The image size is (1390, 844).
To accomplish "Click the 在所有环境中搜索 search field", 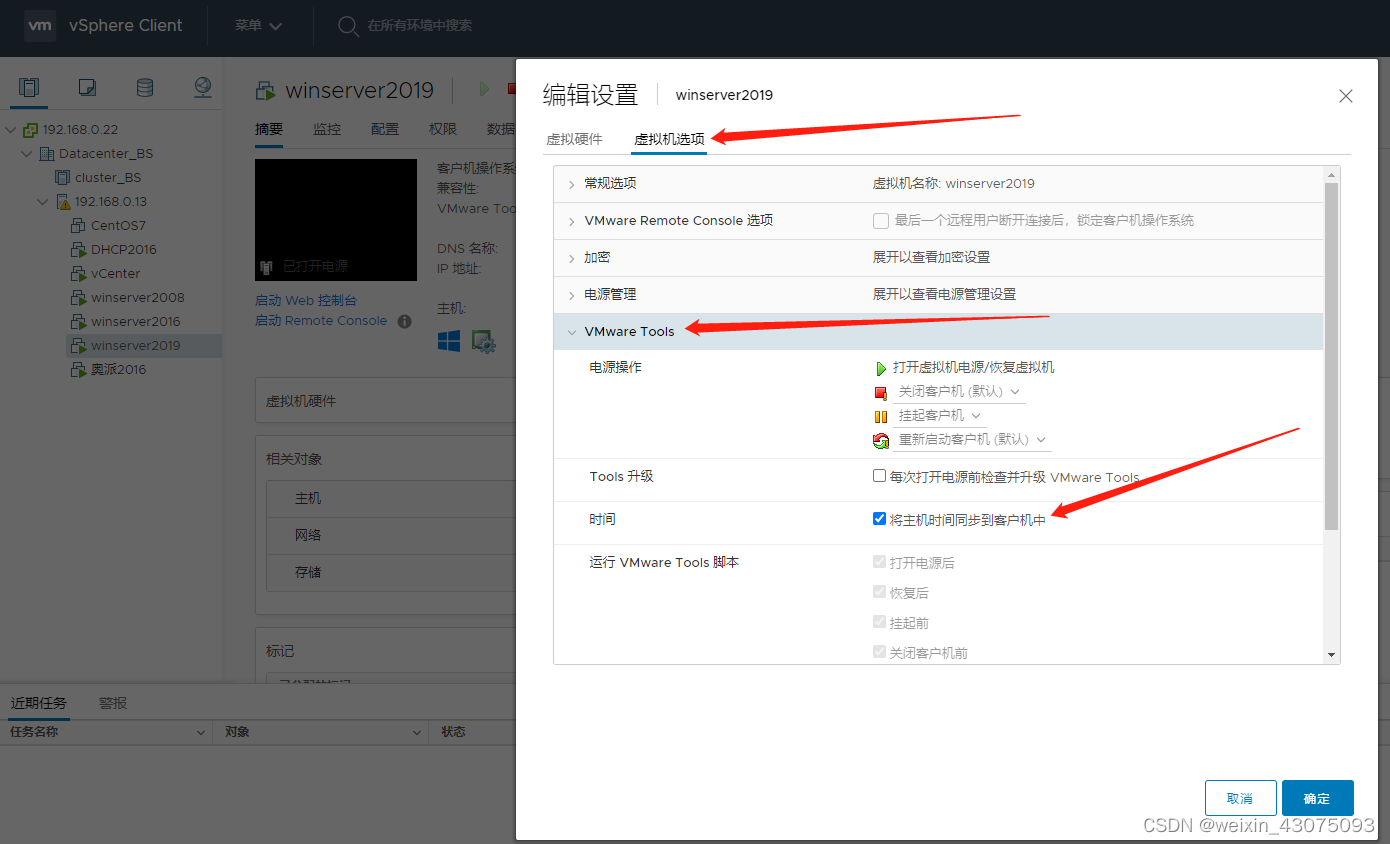I will [419, 26].
